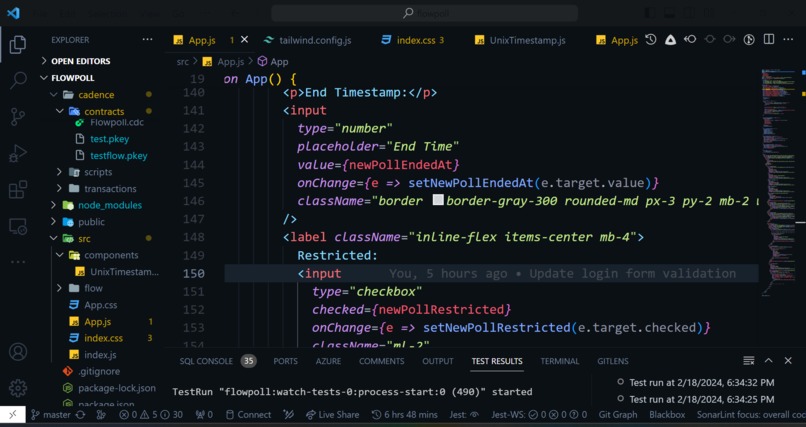Open the Accounts menu

tap(18, 352)
